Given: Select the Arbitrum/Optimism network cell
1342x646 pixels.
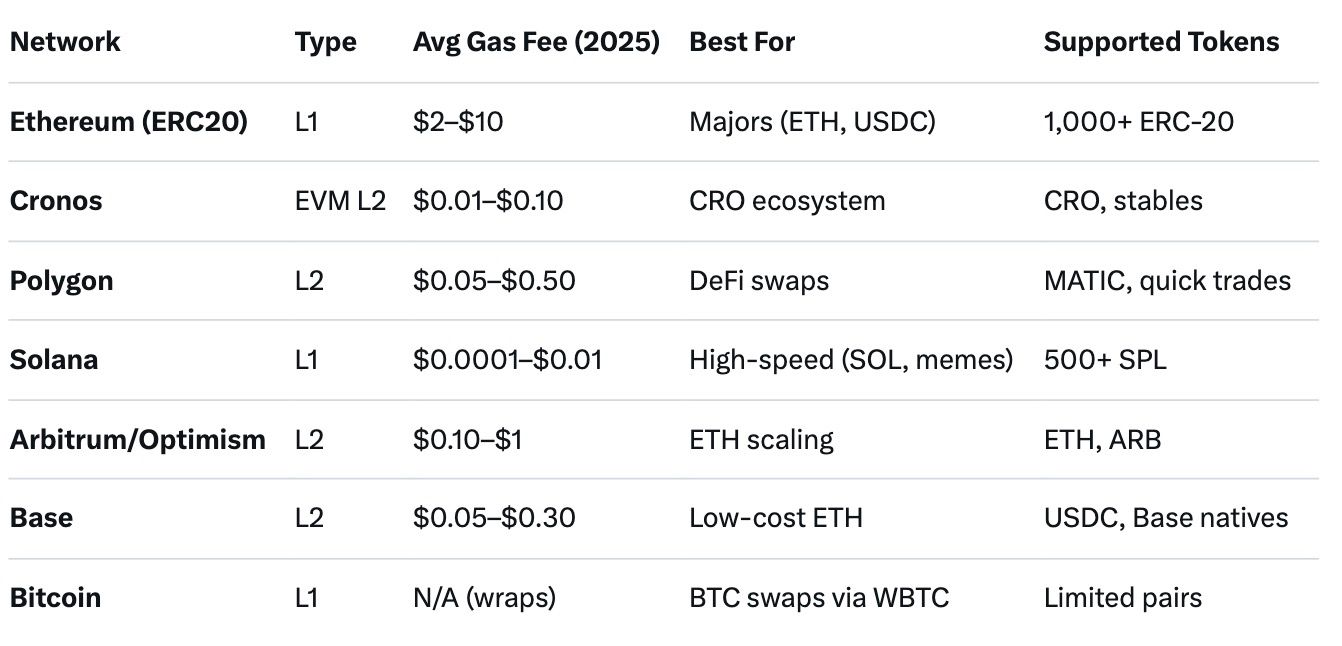Looking at the screenshot, I should click(x=138, y=439).
